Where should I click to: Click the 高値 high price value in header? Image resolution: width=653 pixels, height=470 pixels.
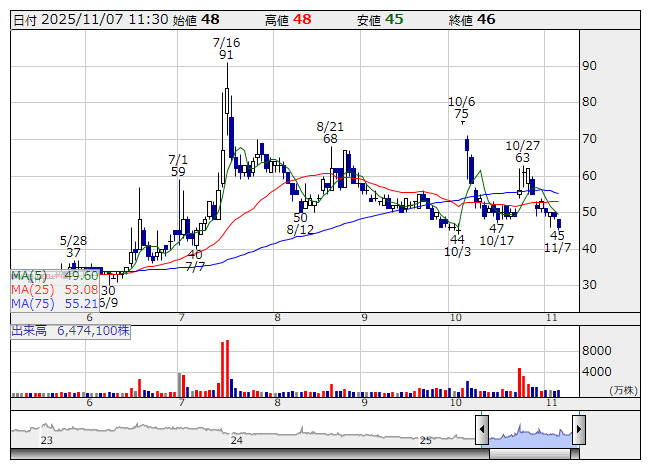click(302, 19)
